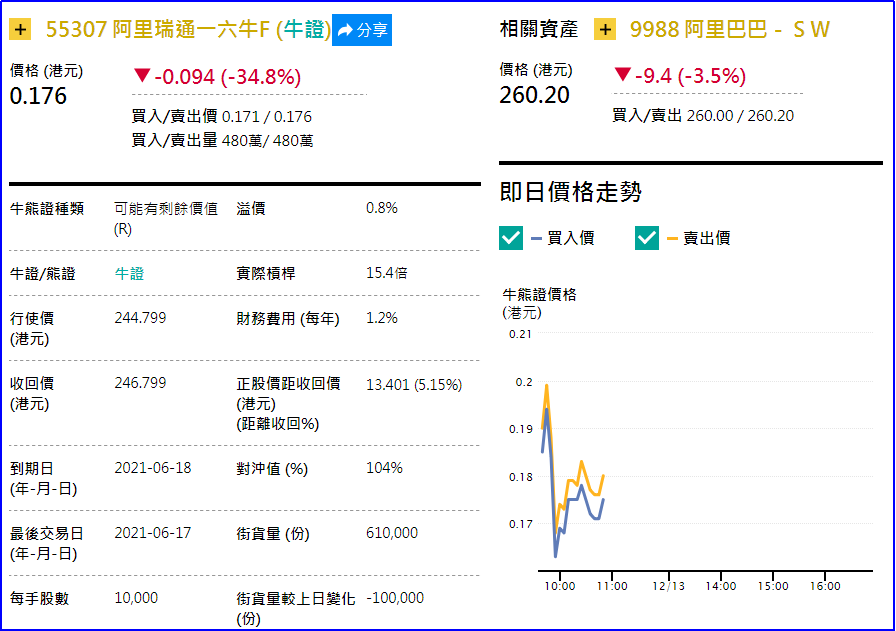The image size is (896, 631).
Task: Select the warrant price 0.176
Action: coord(38,95)
